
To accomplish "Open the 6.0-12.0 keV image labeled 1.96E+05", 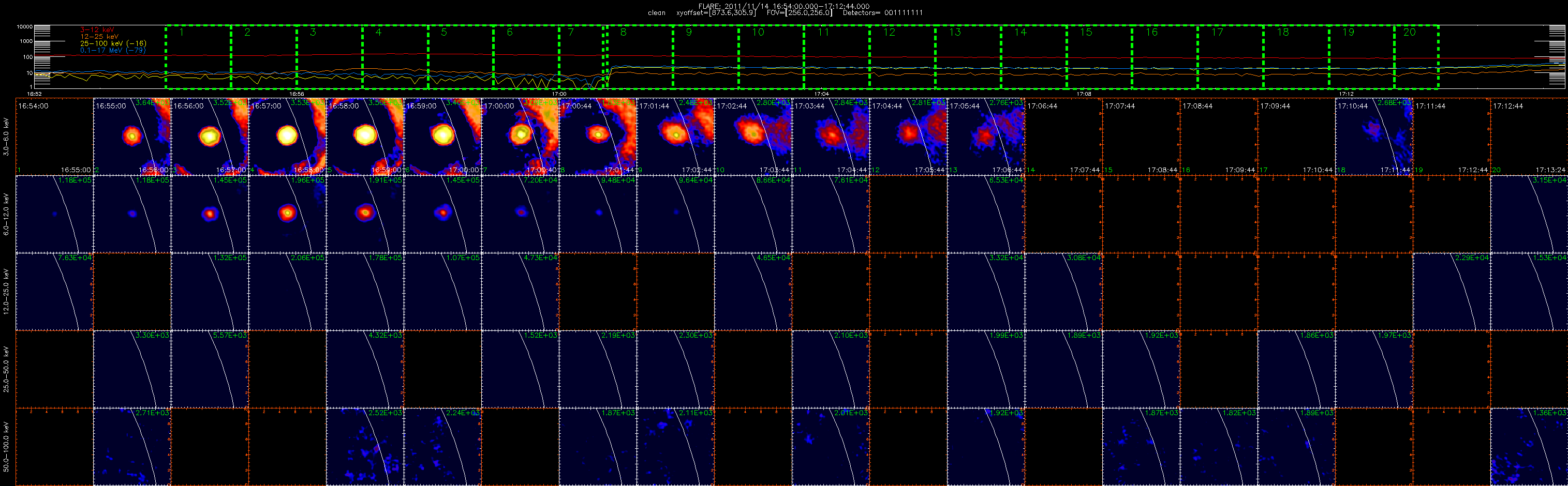I will (287, 214).
